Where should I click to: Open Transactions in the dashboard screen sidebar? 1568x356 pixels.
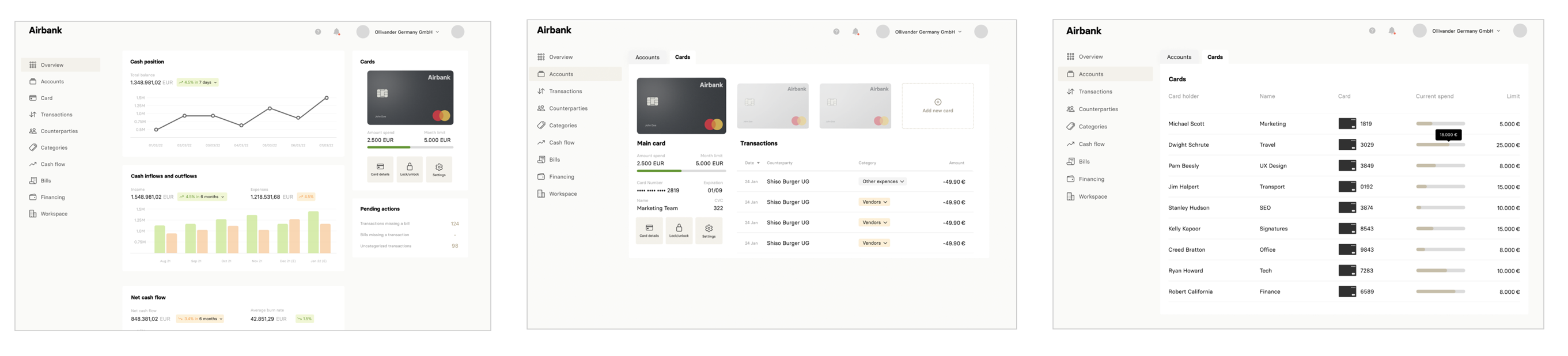[51, 115]
